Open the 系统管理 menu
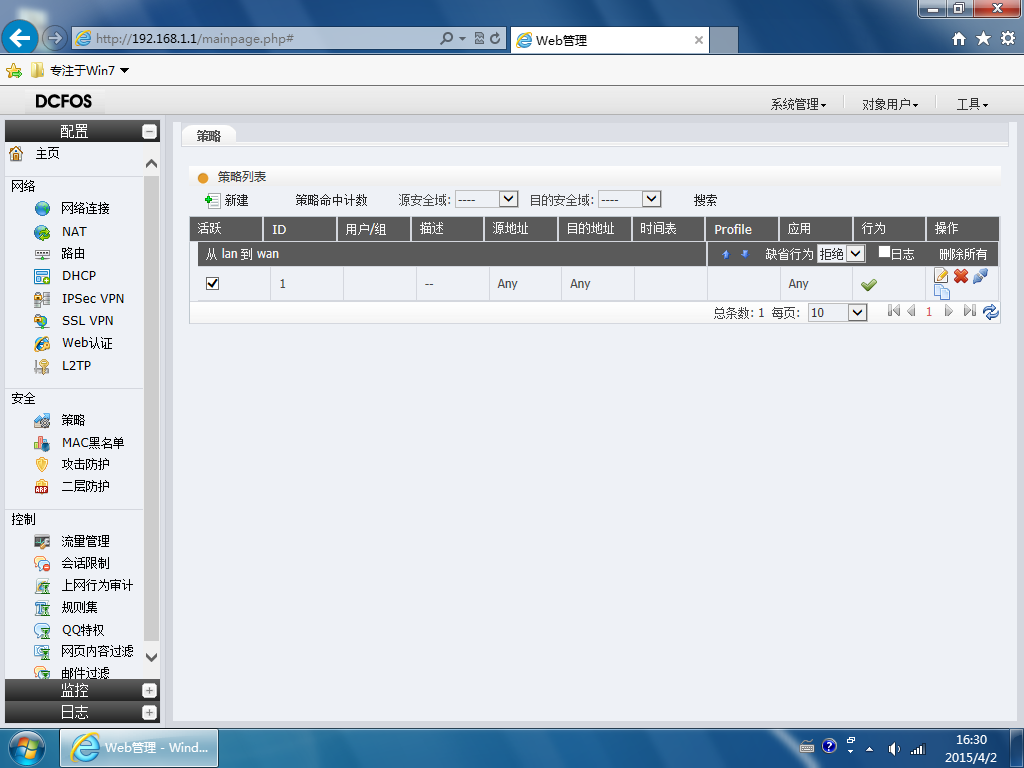The height and width of the screenshot is (768, 1024). (798, 104)
